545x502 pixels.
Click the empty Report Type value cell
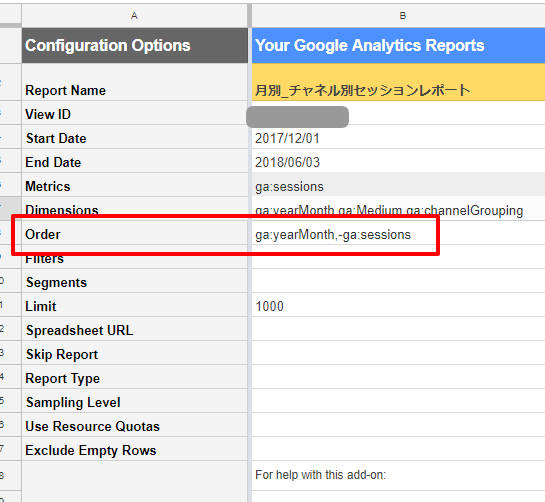point(398,377)
